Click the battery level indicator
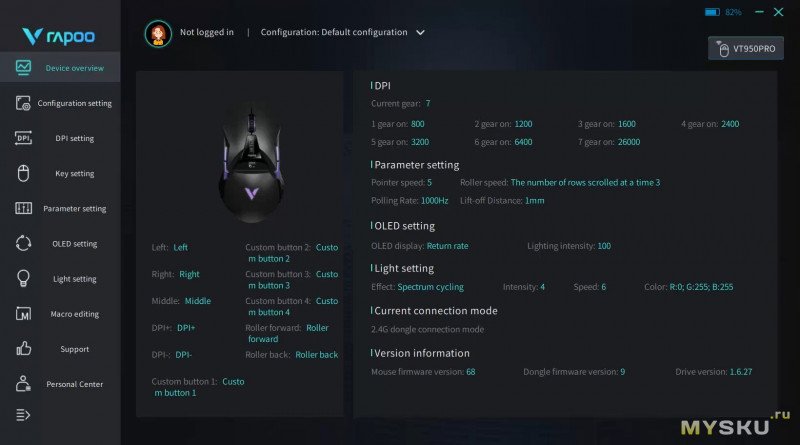Image resolution: width=800 pixels, height=445 pixels. tap(712, 12)
